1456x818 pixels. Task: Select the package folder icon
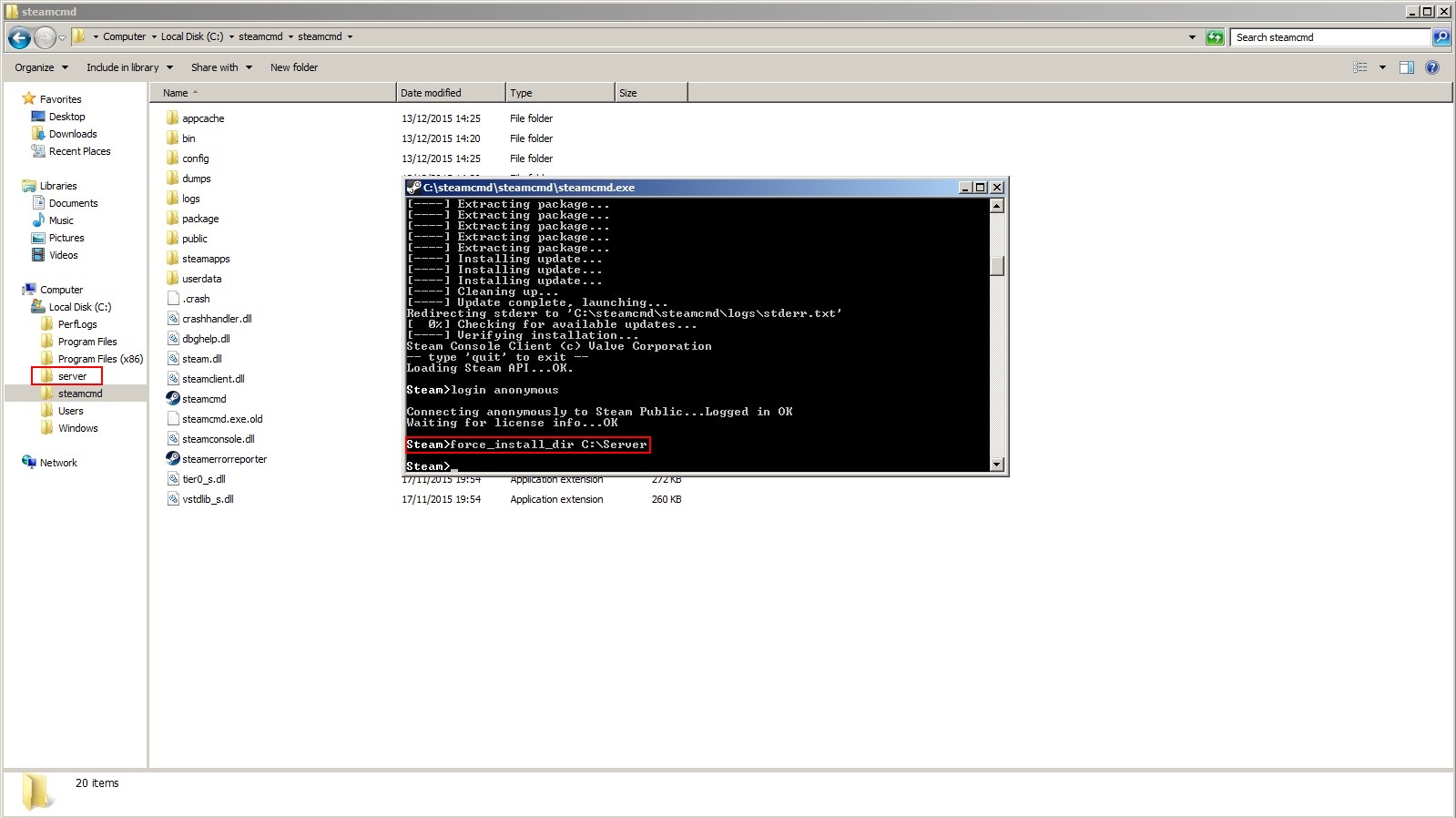[x=173, y=219]
